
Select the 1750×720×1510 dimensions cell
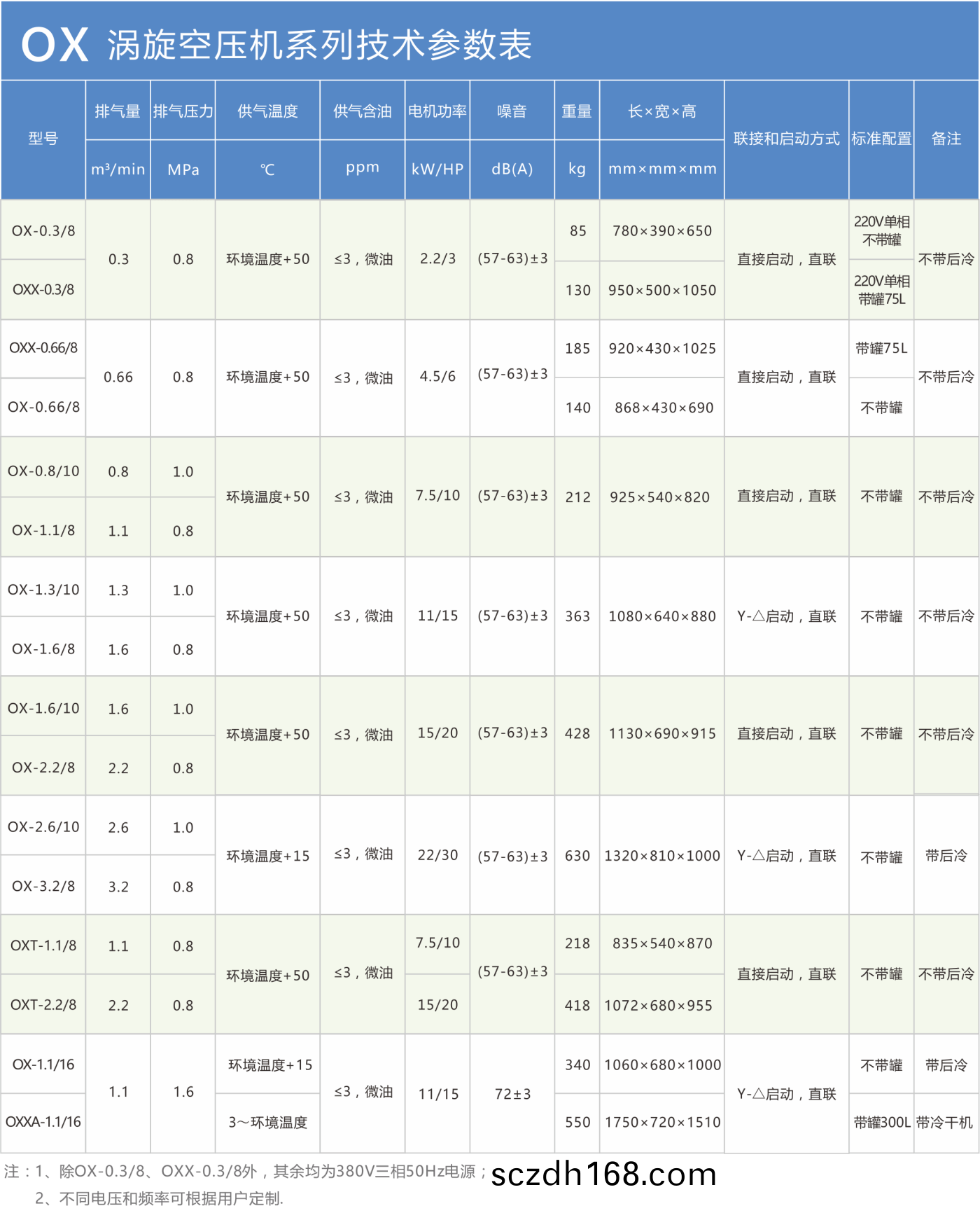[x=662, y=1123]
